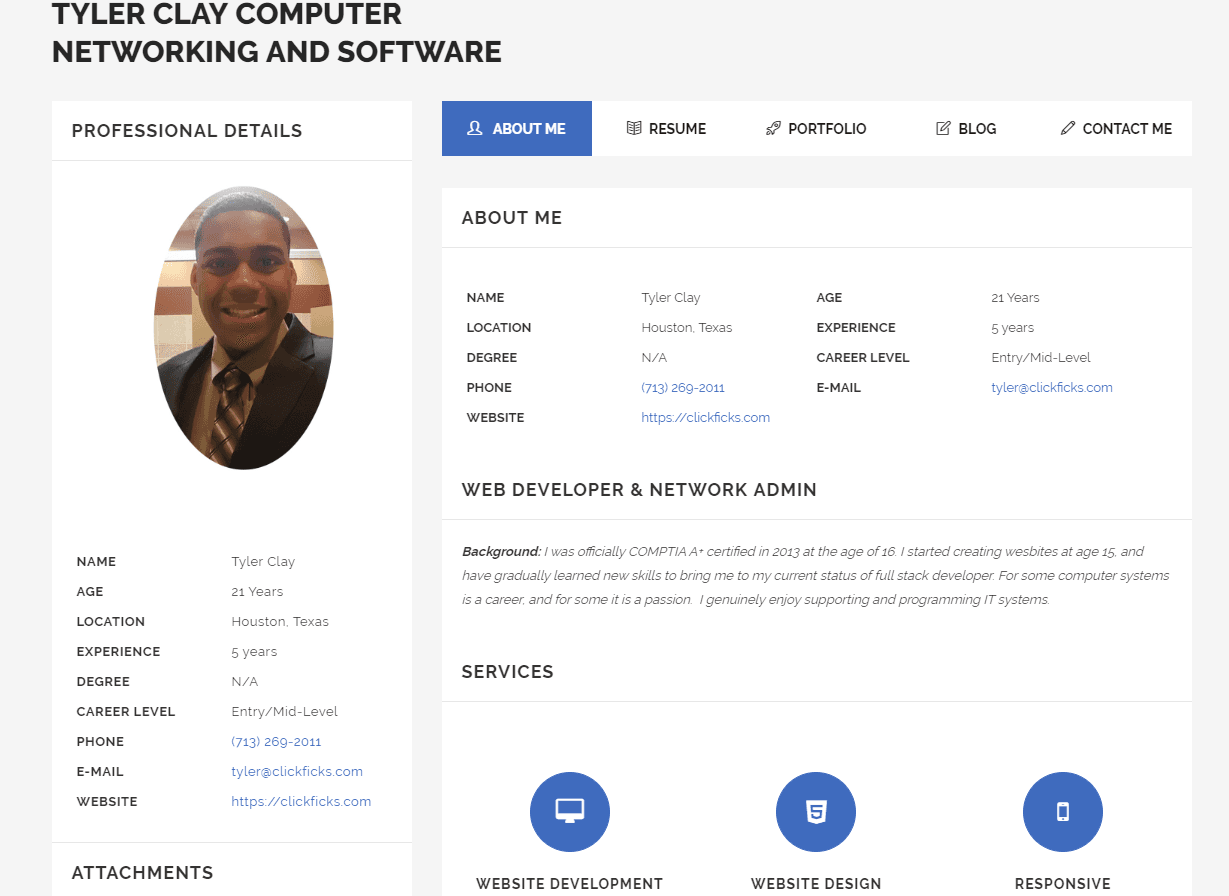
Task: Click the sidebar e-mail address link
Action: click(297, 772)
